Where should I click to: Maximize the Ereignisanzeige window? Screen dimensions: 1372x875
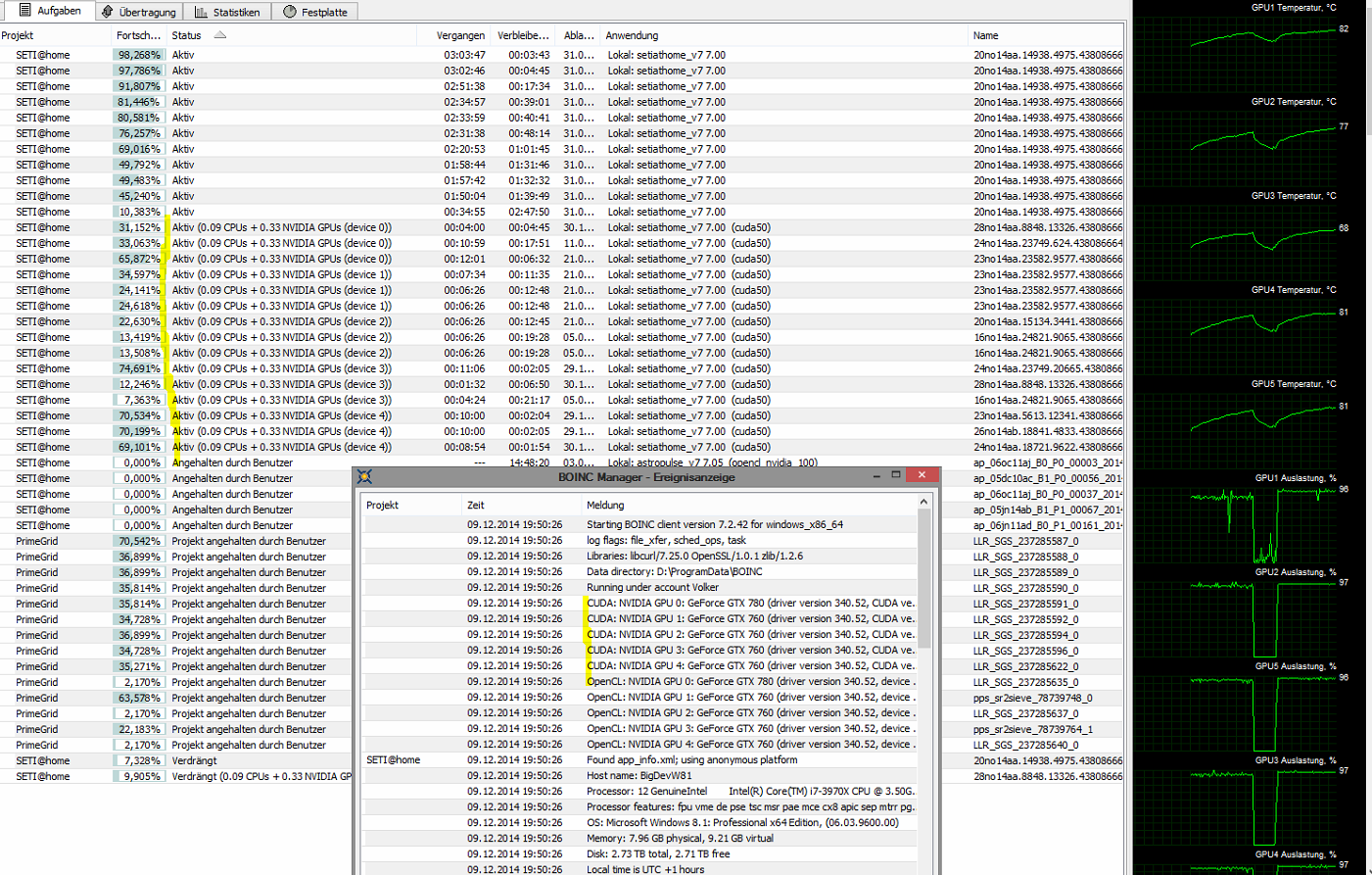(x=895, y=475)
